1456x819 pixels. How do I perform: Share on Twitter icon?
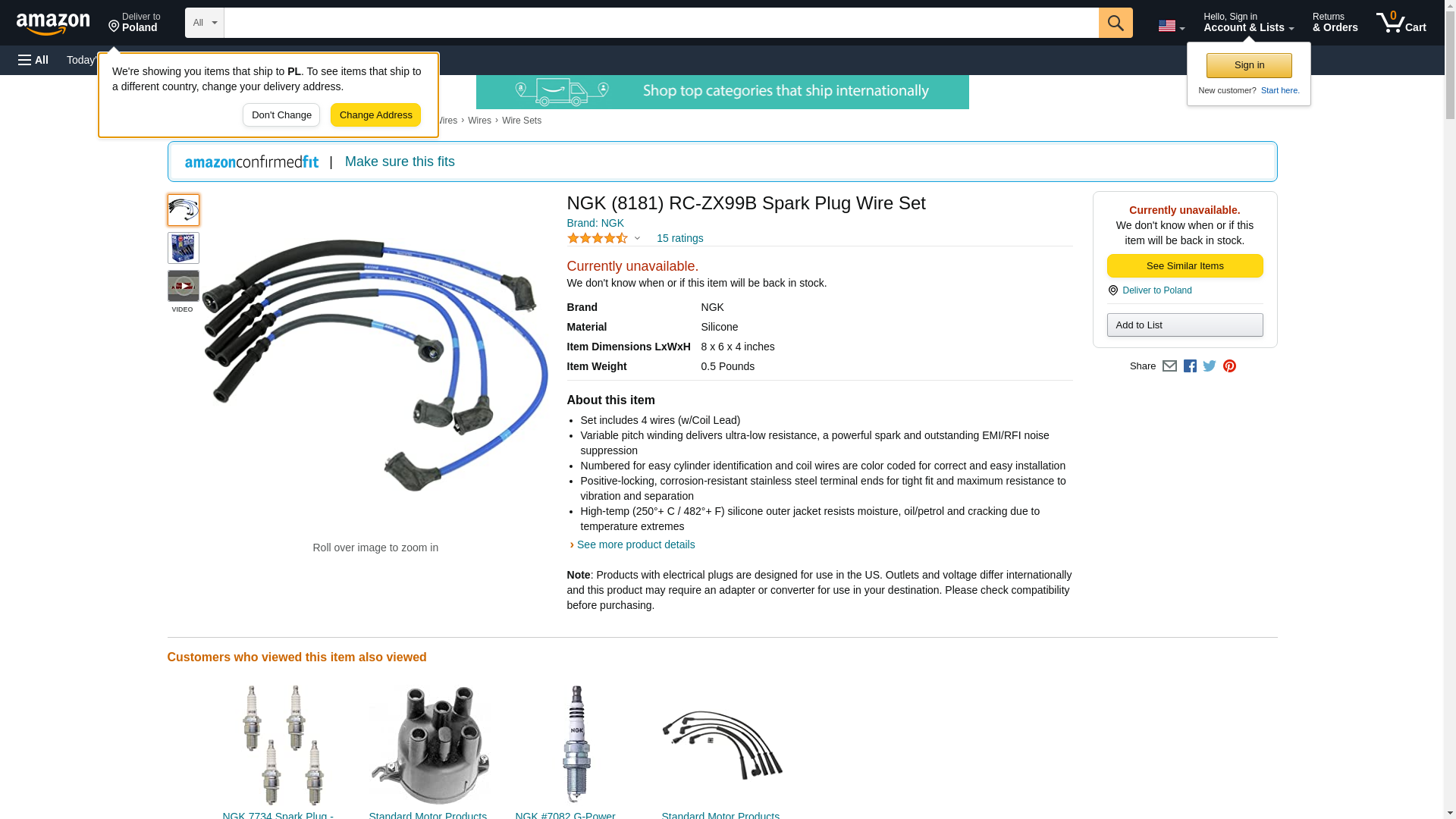point(1210,366)
